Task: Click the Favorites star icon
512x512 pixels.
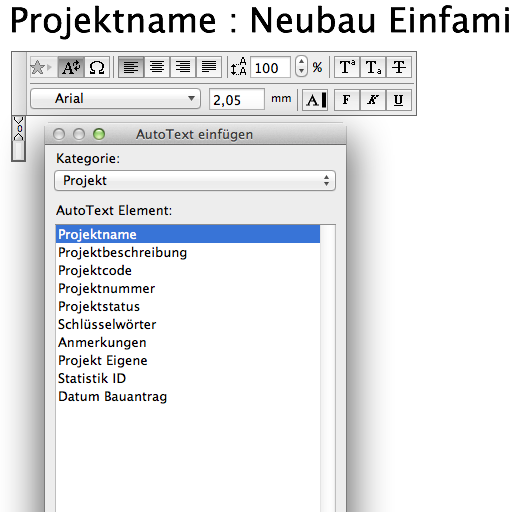Action: click(x=37, y=68)
